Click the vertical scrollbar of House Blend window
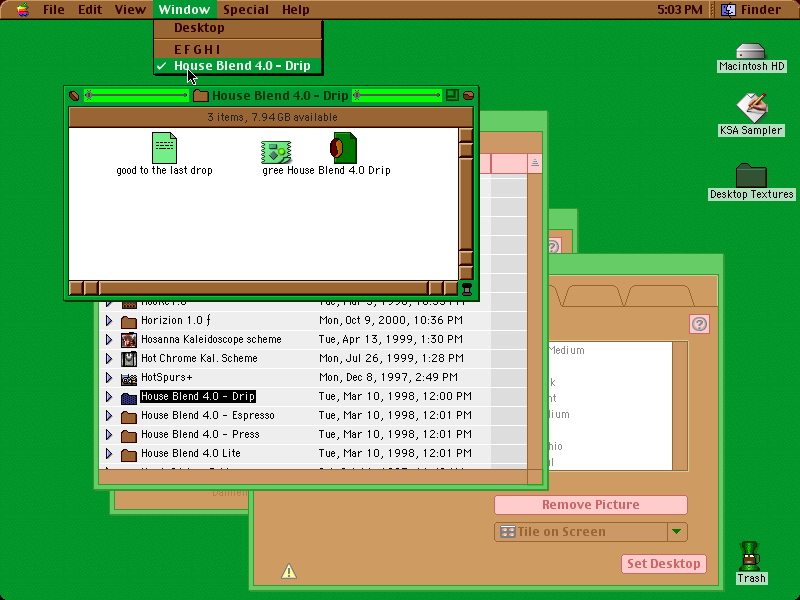The width and height of the screenshot is (800, 600). click(466, 205)
